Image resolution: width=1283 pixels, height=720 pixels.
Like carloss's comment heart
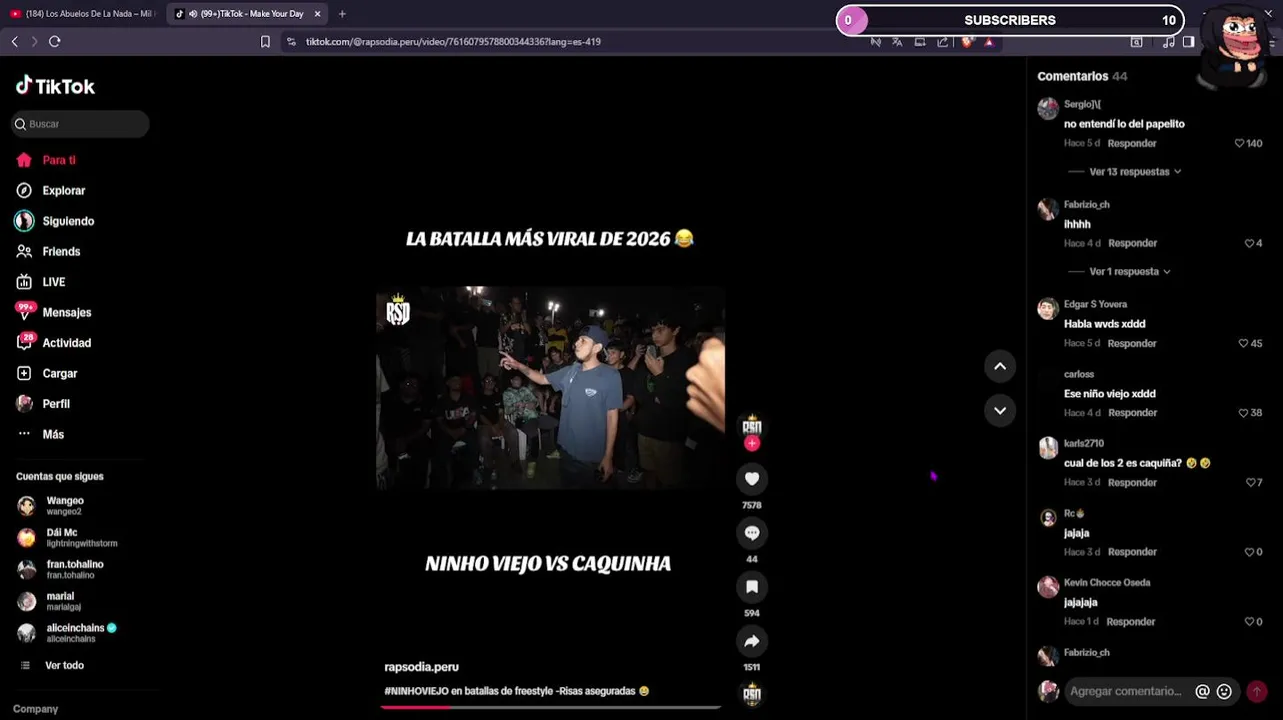tap(1243, 413)
